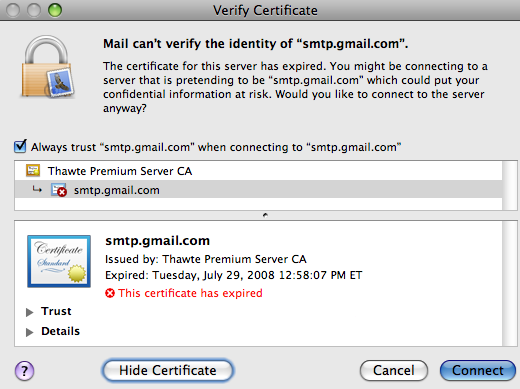520x389 pixels.
Task: Click the certificate chain list scrollbar
Action: pyautogui.click(x=510, y=186)
